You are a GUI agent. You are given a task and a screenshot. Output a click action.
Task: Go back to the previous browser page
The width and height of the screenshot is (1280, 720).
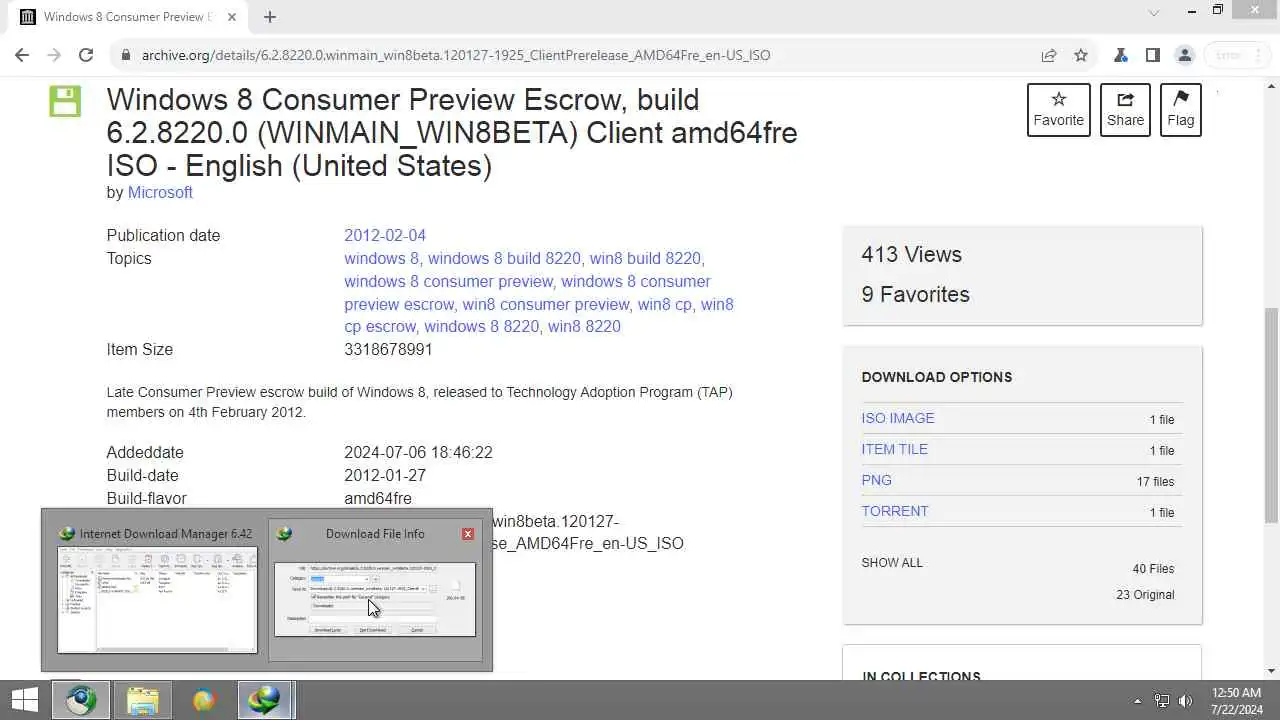click(22, 55)
